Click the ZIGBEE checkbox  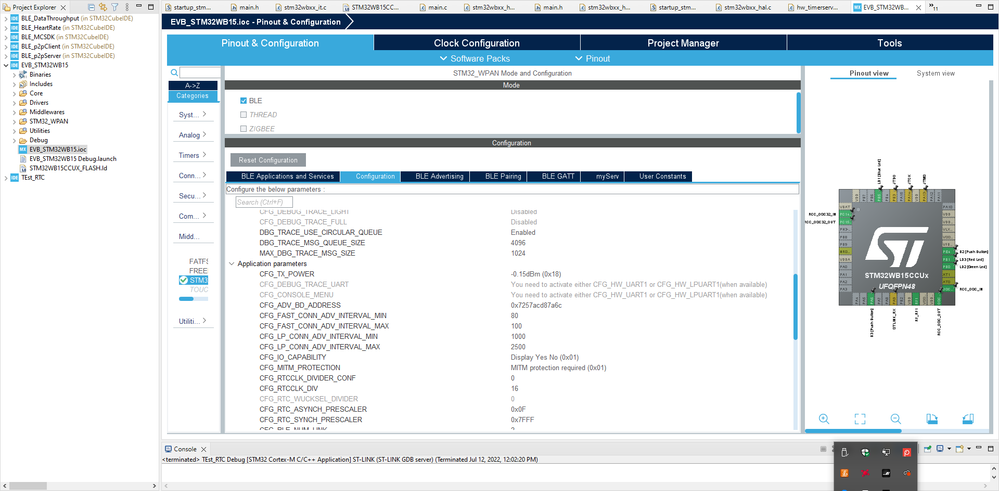pos(243,129)
